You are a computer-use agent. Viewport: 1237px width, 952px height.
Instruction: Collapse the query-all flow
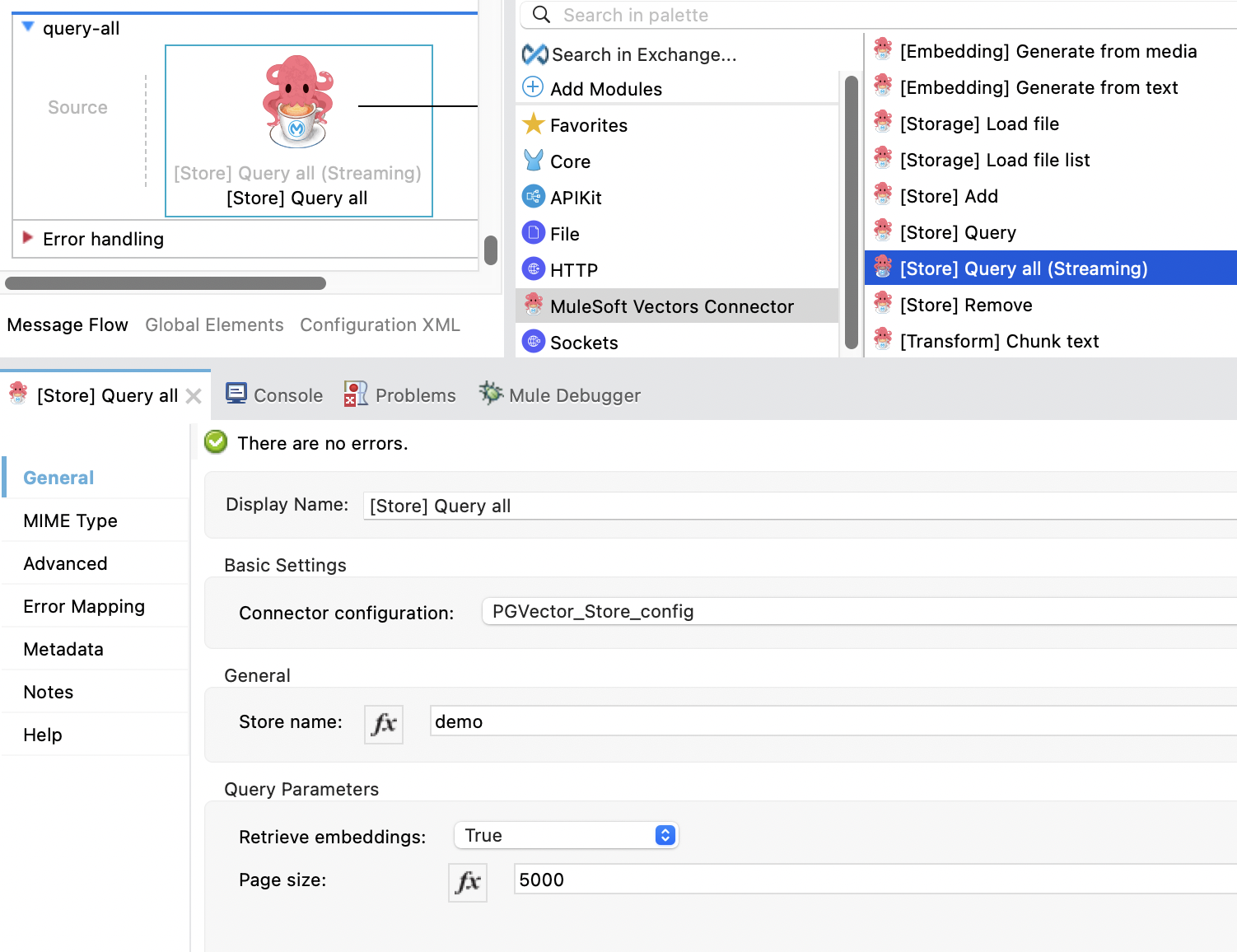coord(28,27)
